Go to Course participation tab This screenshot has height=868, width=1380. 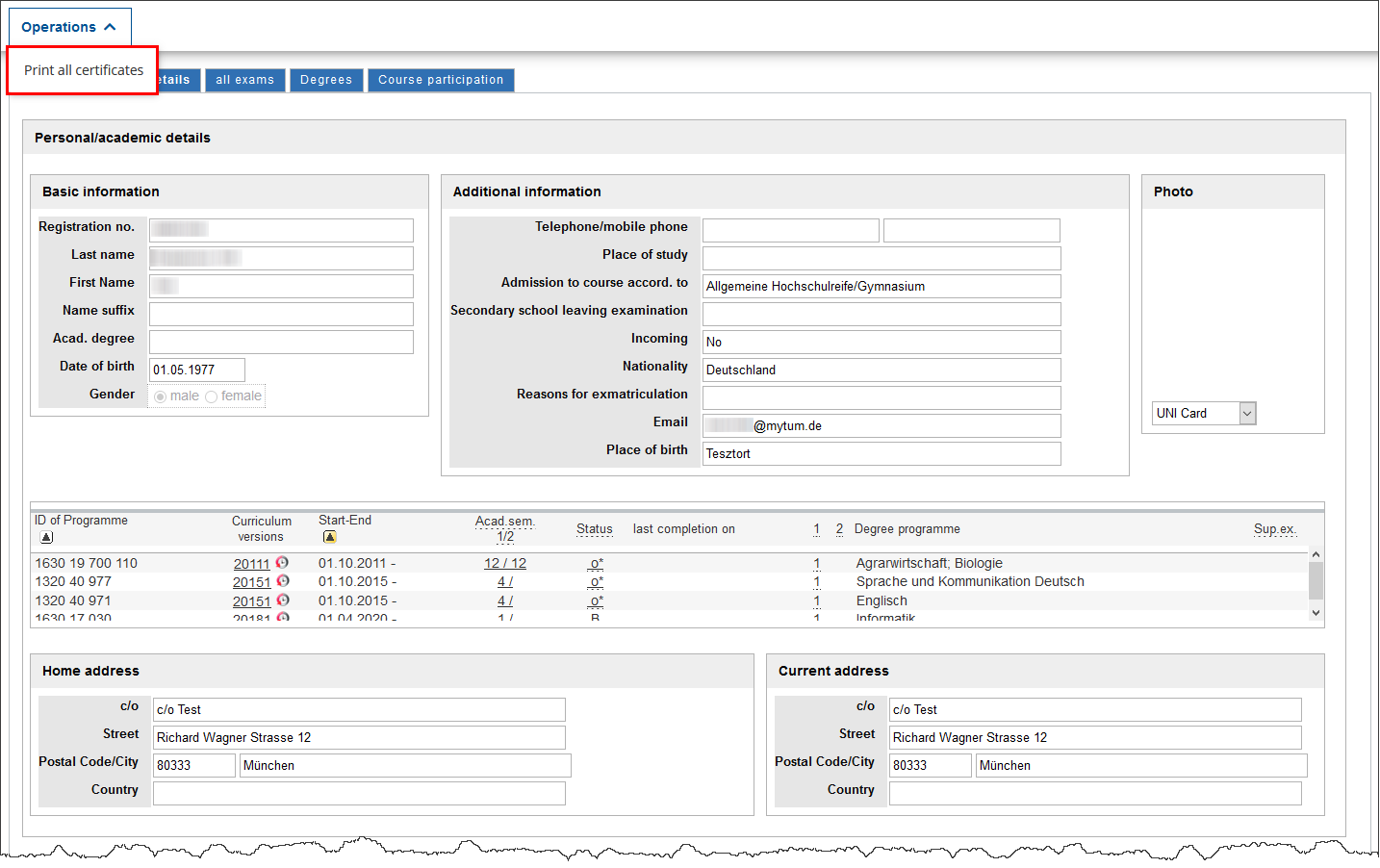pyautogui.click(x=441, y=80)
